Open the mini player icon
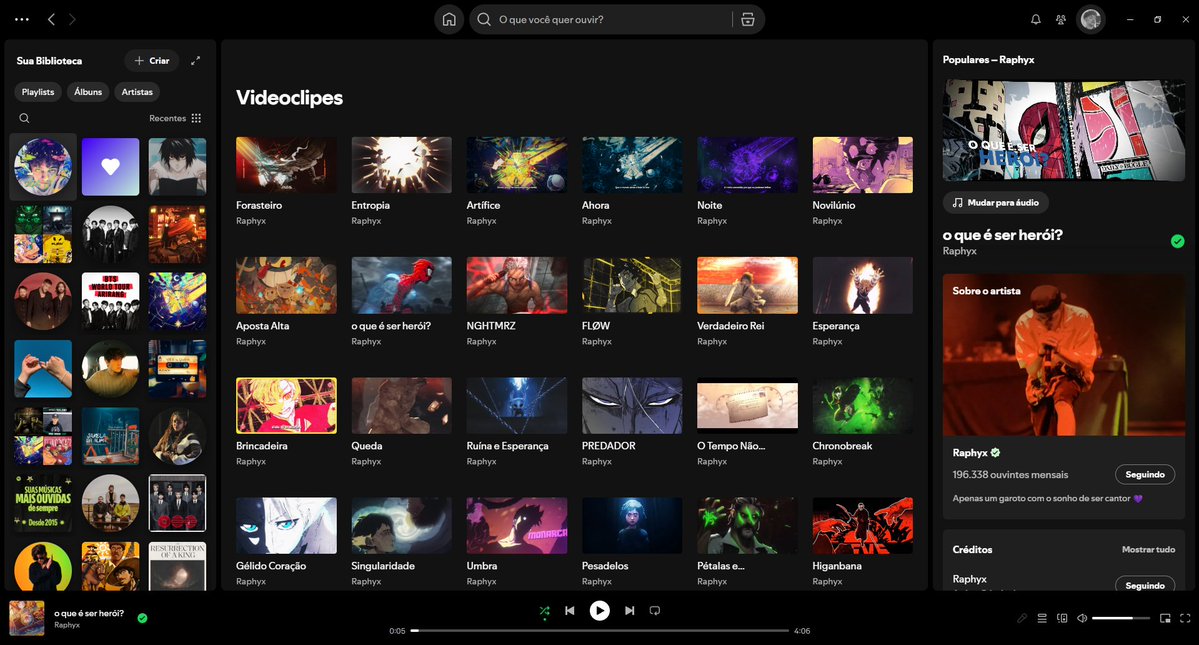Viewport: 1199px width, 645px height. (1165, 618)
